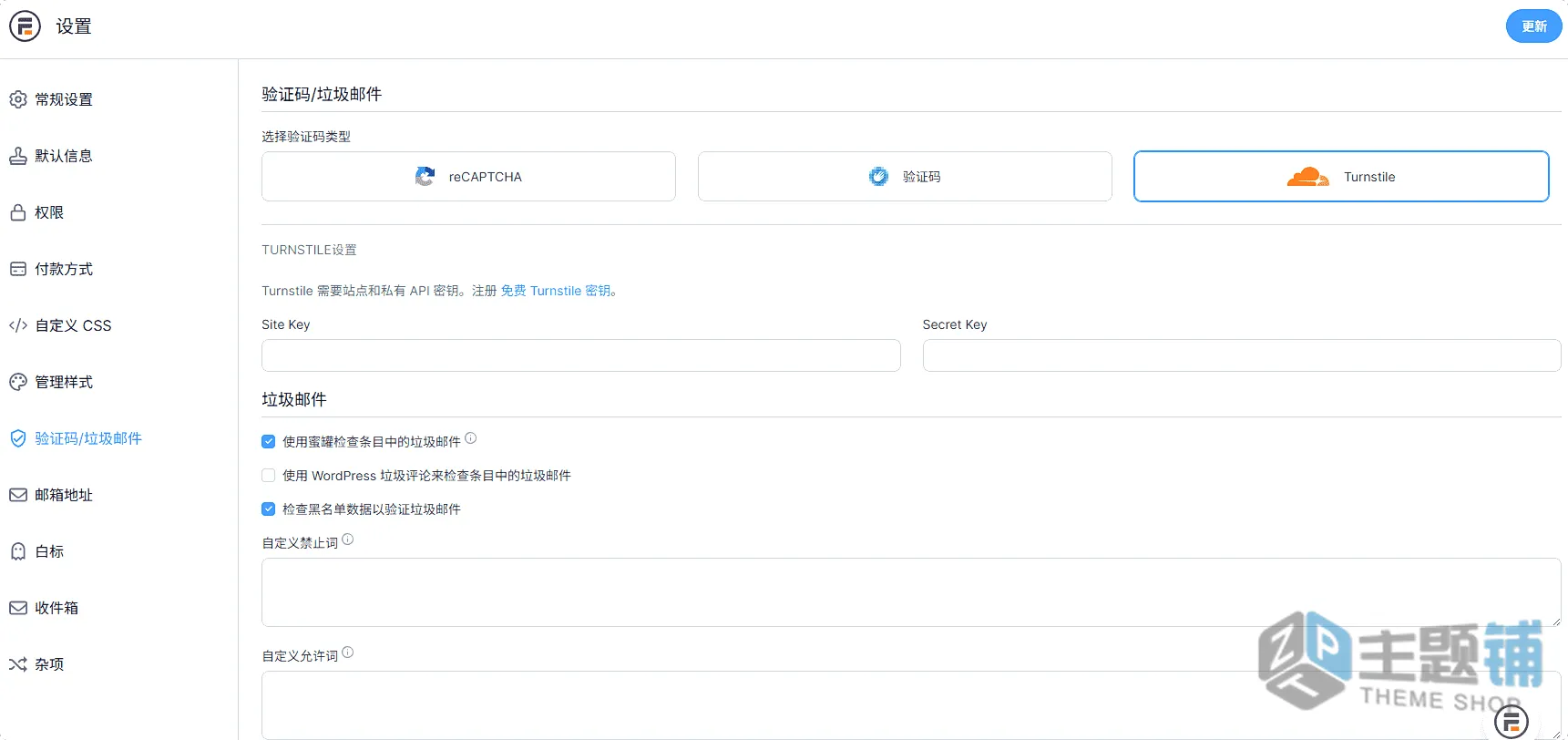Click the 自定义允许词 text area
1568x740 pixels.
pyautogui.click(x=911, y=705)
